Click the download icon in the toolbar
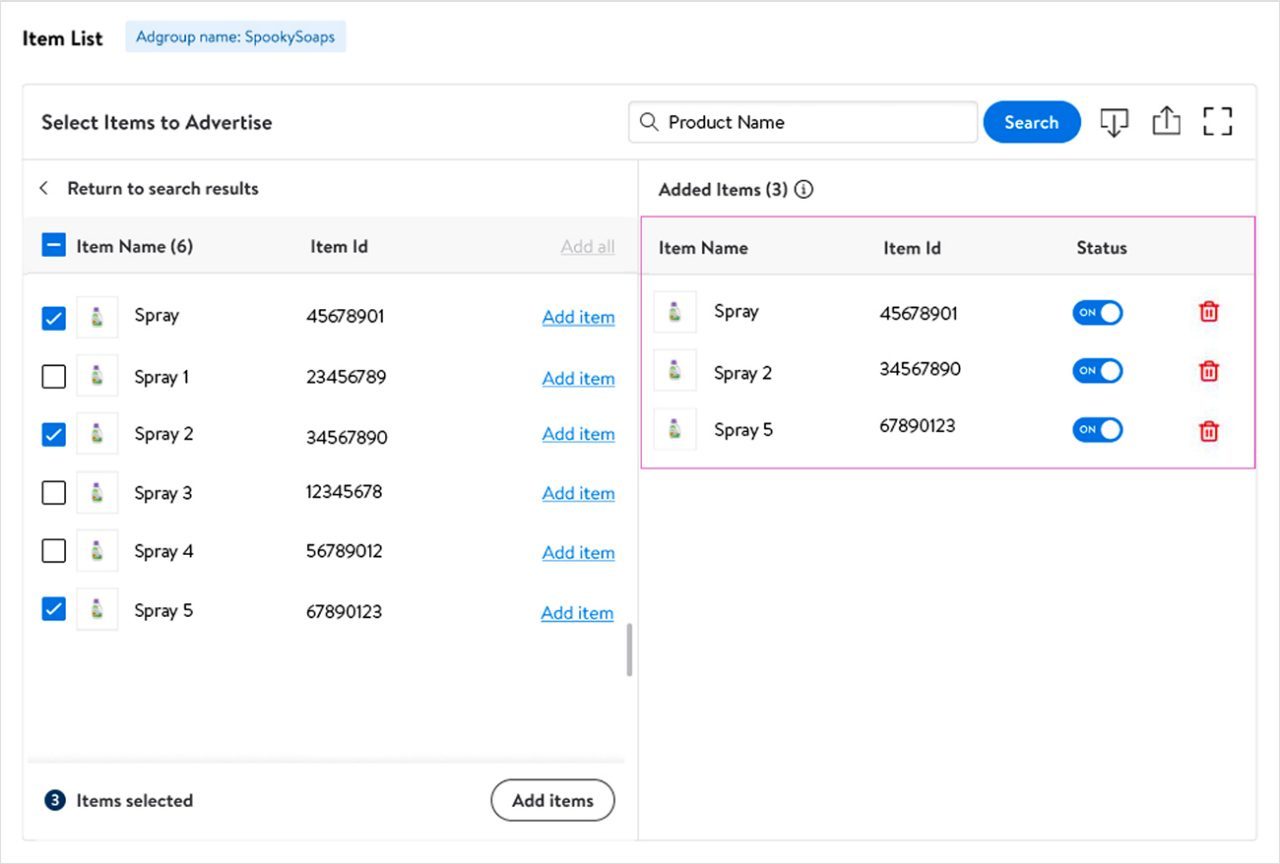 1114,121
